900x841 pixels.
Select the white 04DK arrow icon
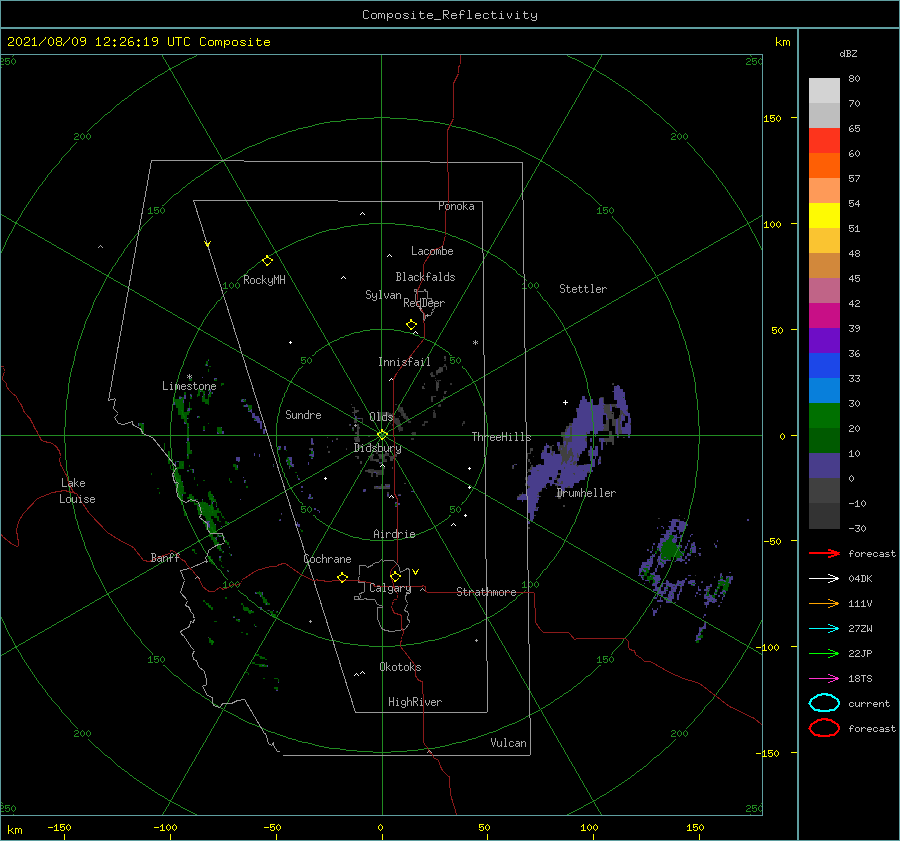pos(824,579)
